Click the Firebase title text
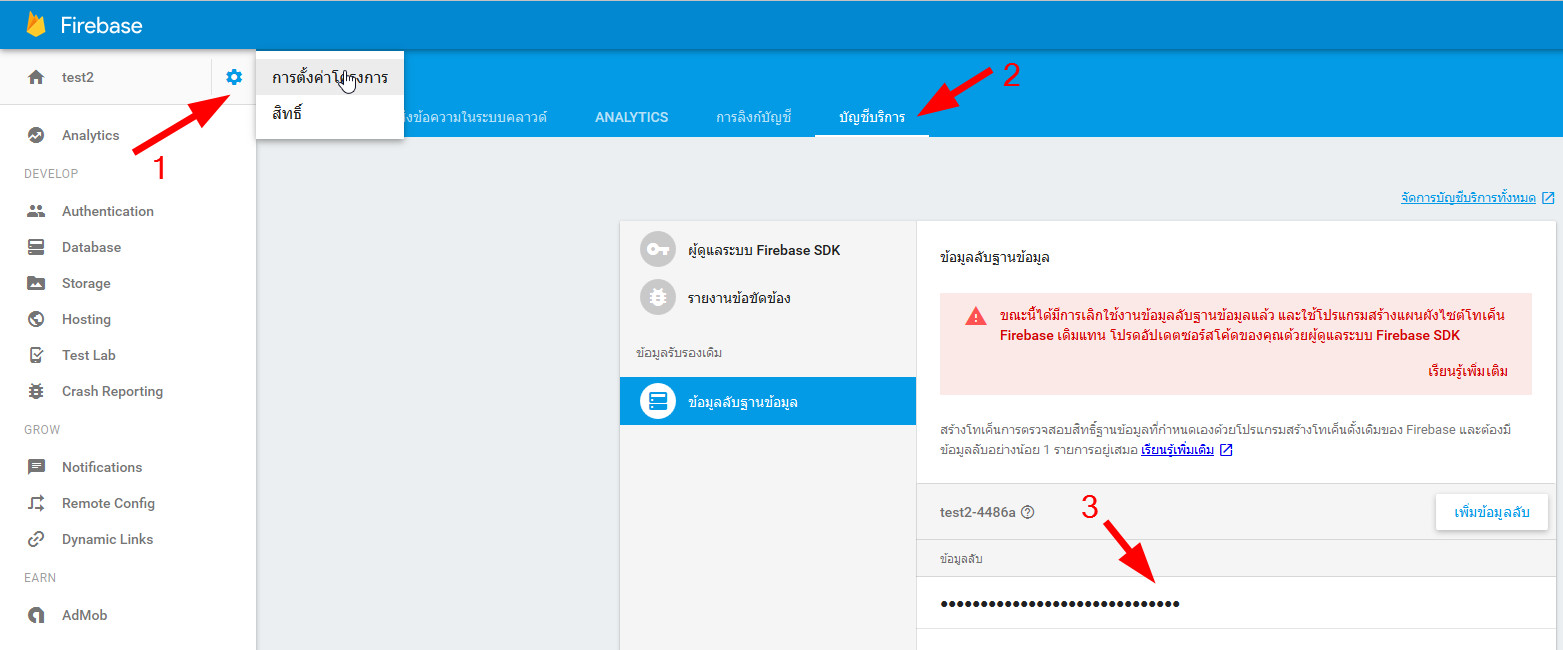Screen dimensions: 1563x650 101,26
